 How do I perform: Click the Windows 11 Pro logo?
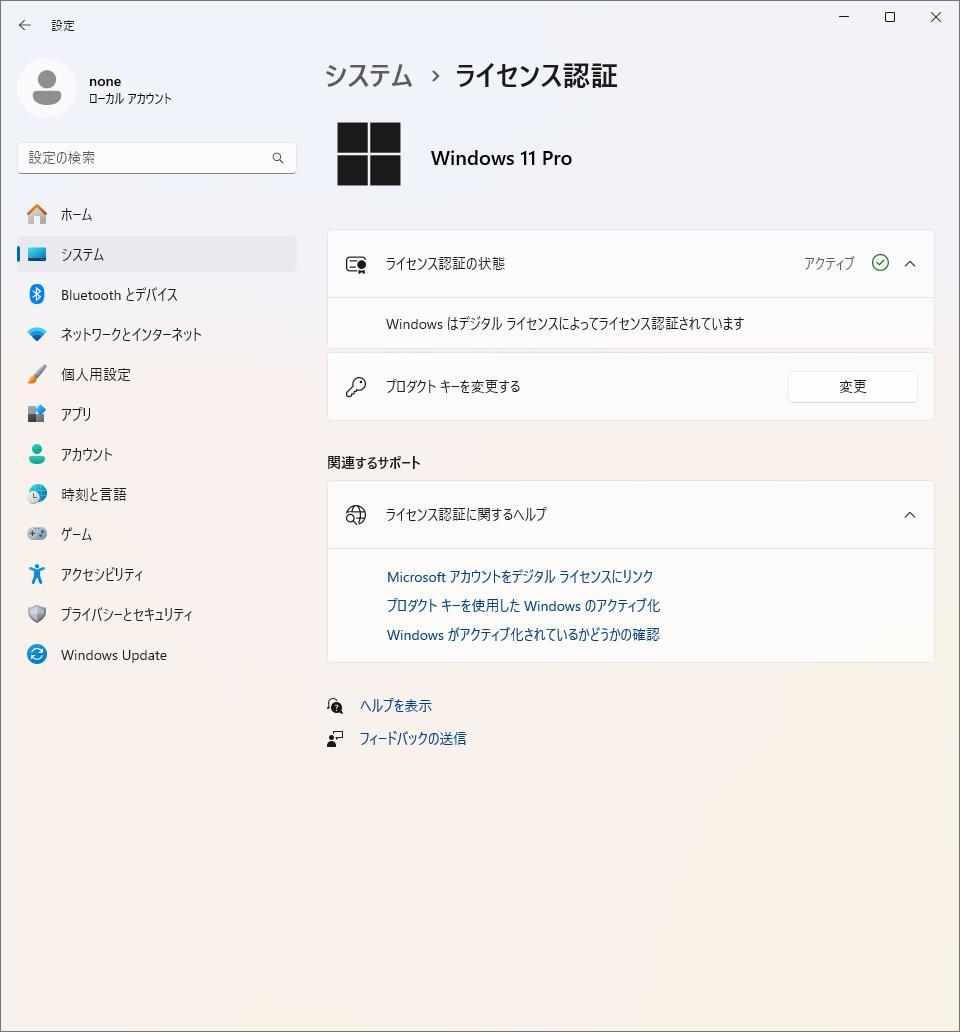(x=369, y=154)
